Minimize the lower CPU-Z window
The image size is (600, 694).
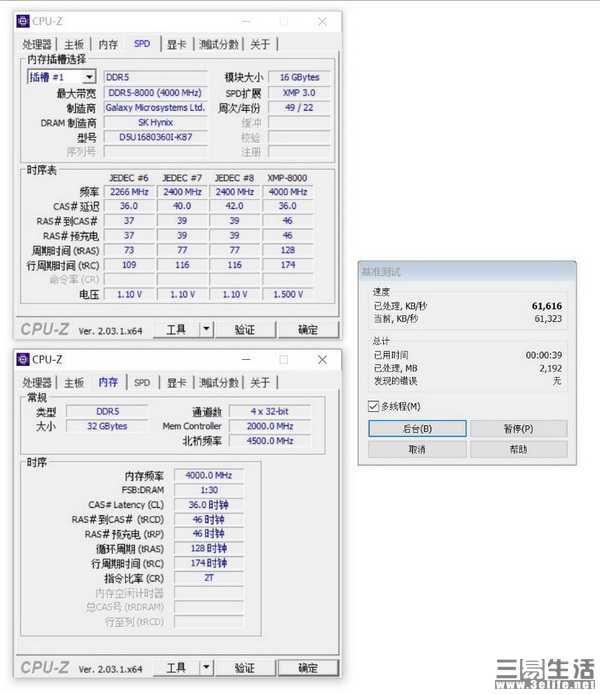pyautogui.click(x=246, y=359)
